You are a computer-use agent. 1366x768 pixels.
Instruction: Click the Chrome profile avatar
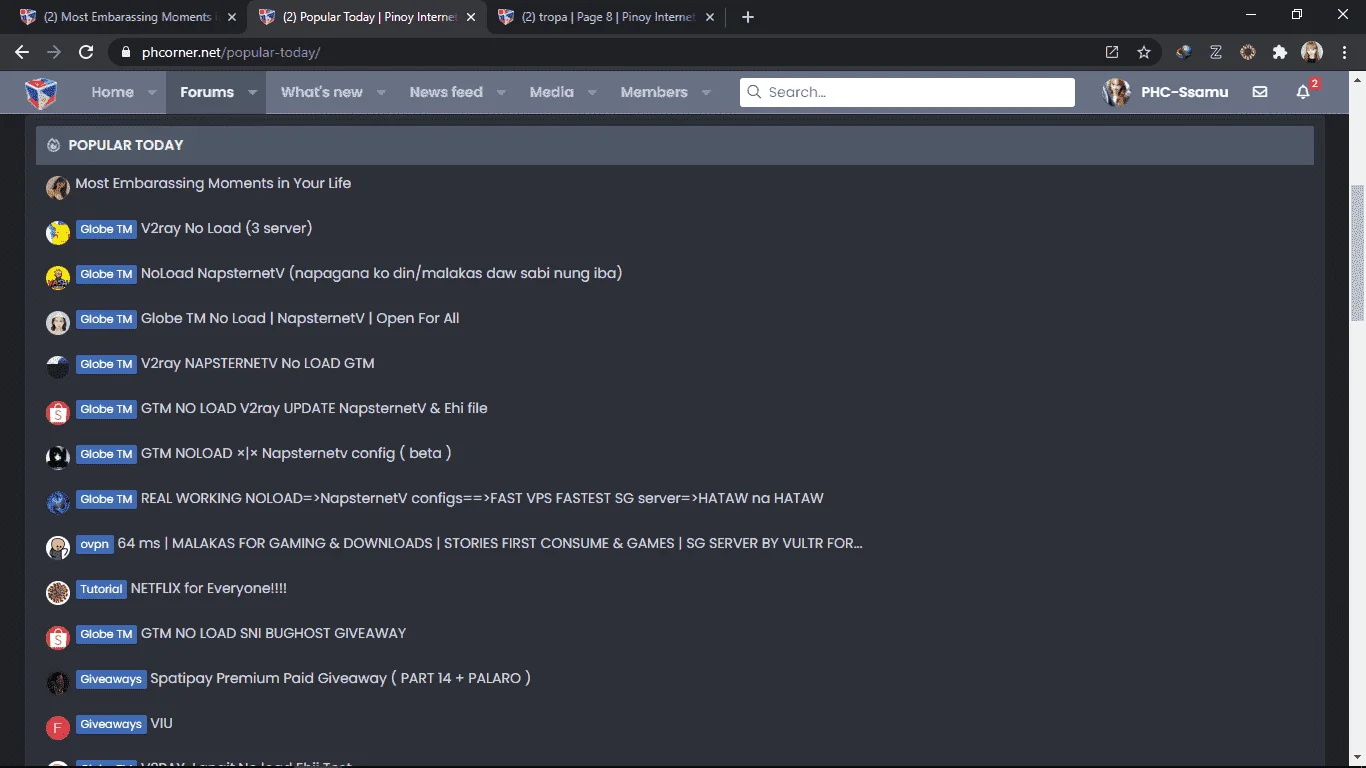pyautogui.click(x=1312, y=52)
